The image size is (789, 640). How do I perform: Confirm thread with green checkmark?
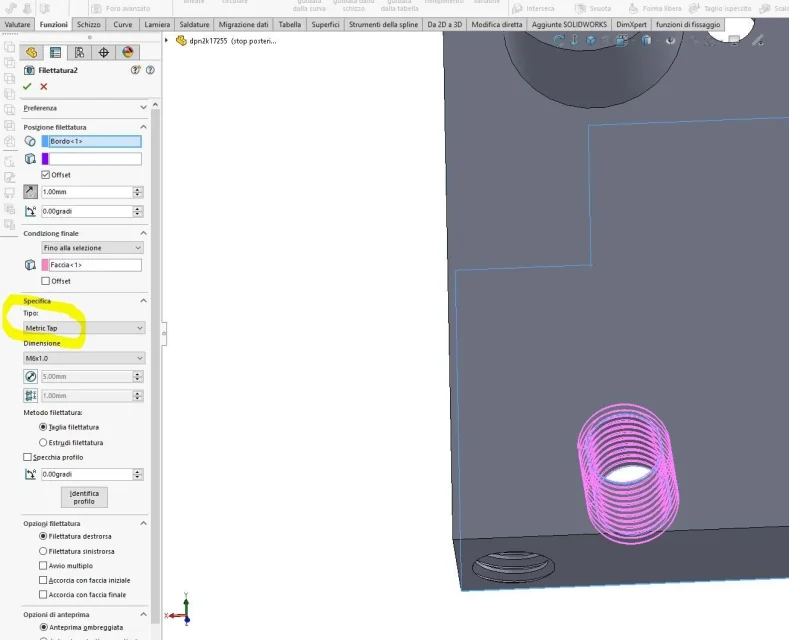point(27,87)
